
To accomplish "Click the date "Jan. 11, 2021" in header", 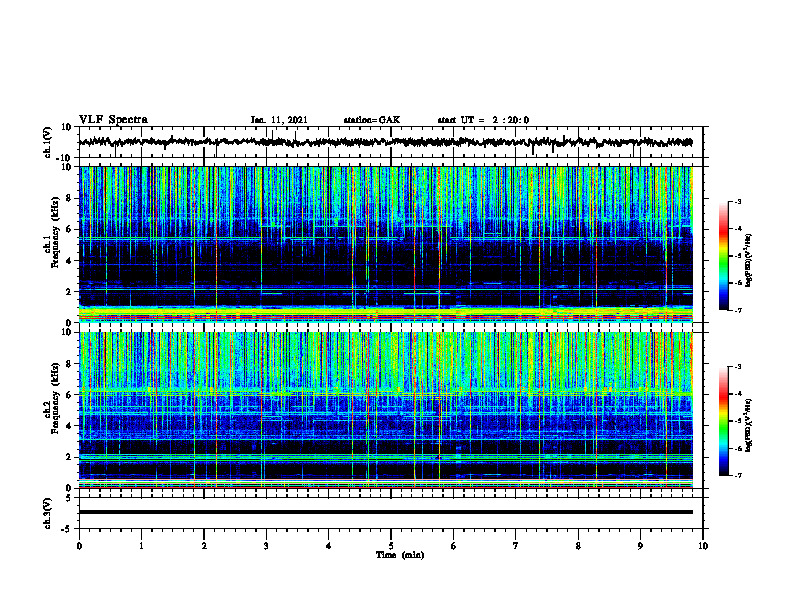I will point(279,120).
